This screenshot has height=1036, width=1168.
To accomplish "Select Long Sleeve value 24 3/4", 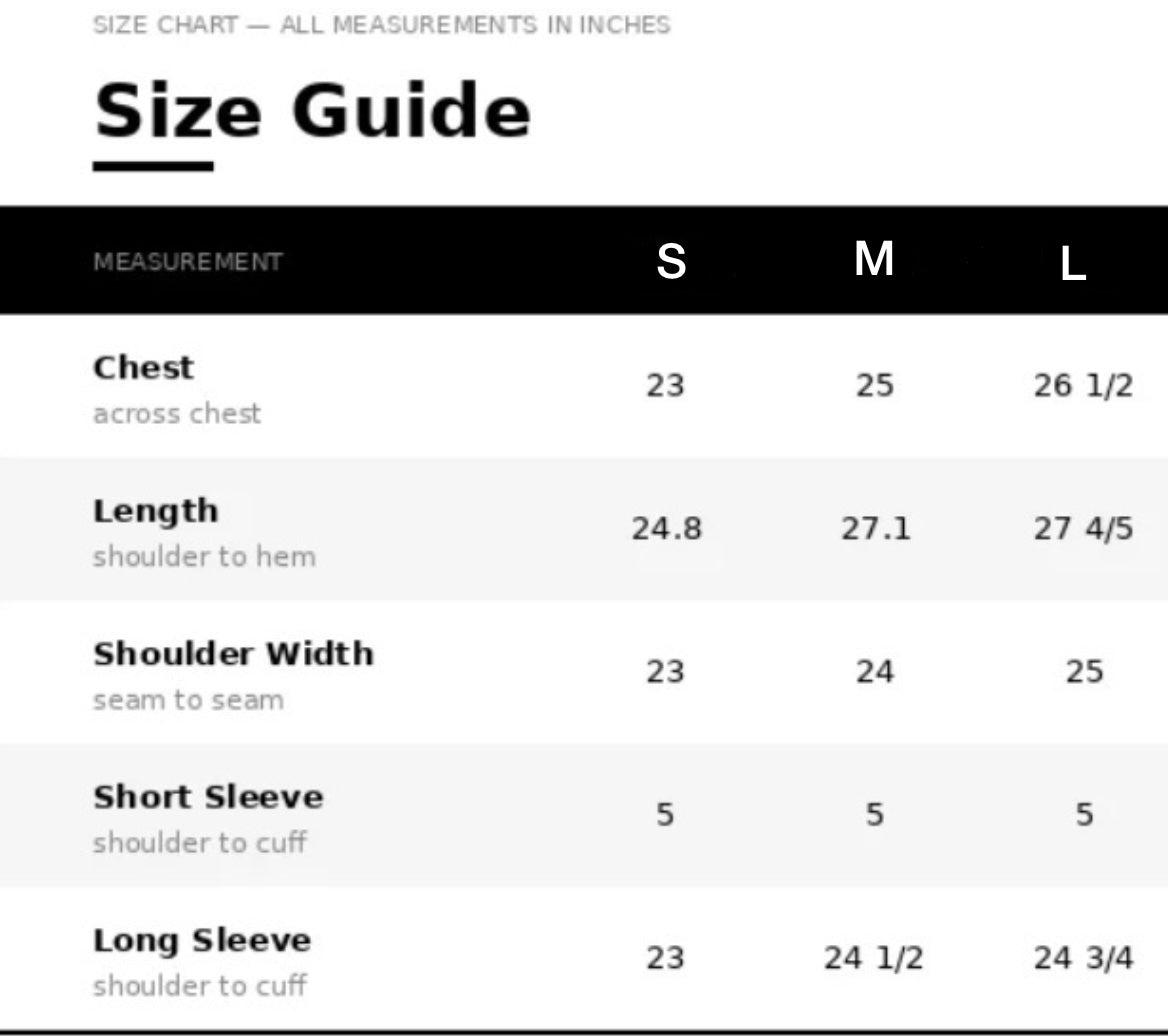I will coord(1083,958).
